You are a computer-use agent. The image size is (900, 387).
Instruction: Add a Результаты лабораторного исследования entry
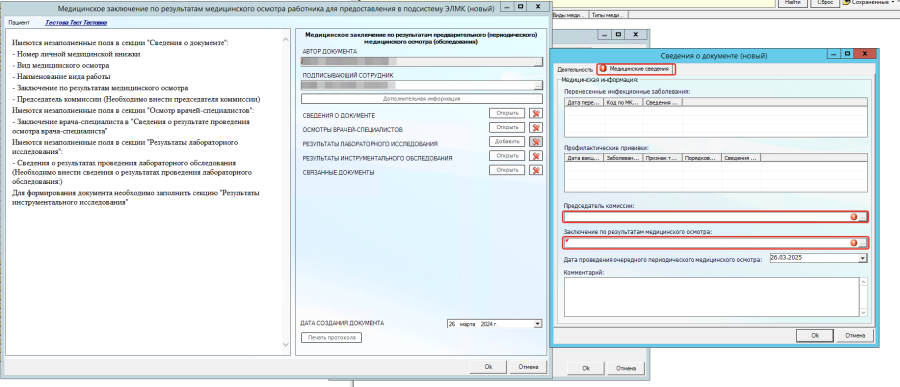click(x=507, y=141)
